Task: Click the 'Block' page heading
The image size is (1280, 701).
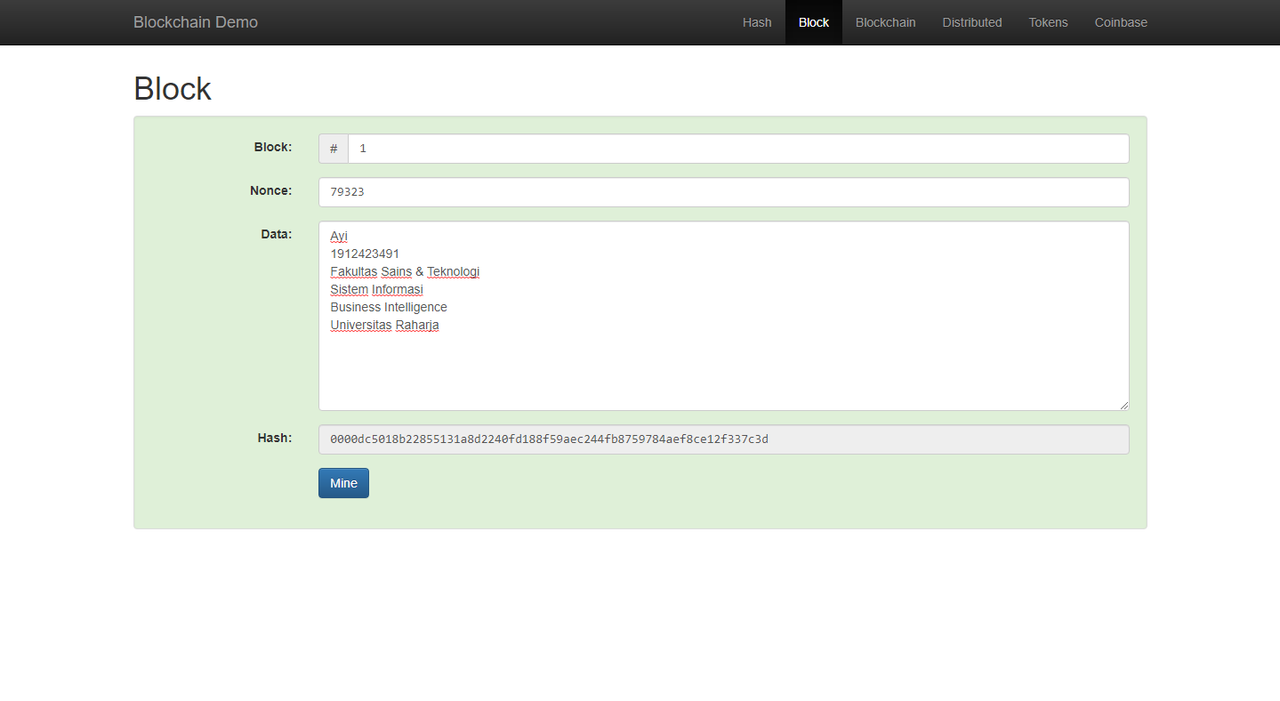Action: [173, 89]
